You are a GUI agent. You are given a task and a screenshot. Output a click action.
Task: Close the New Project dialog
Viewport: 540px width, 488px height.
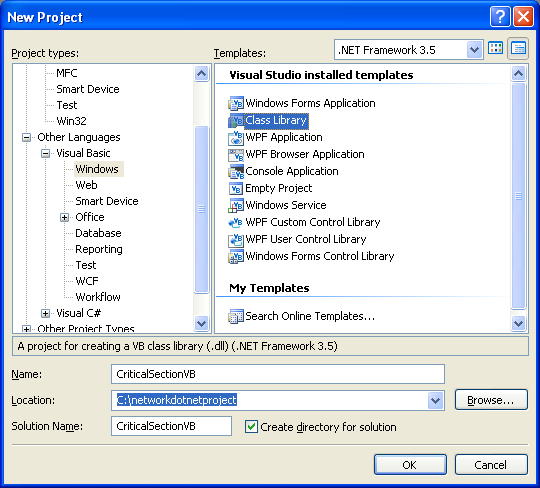coord(523,16)
